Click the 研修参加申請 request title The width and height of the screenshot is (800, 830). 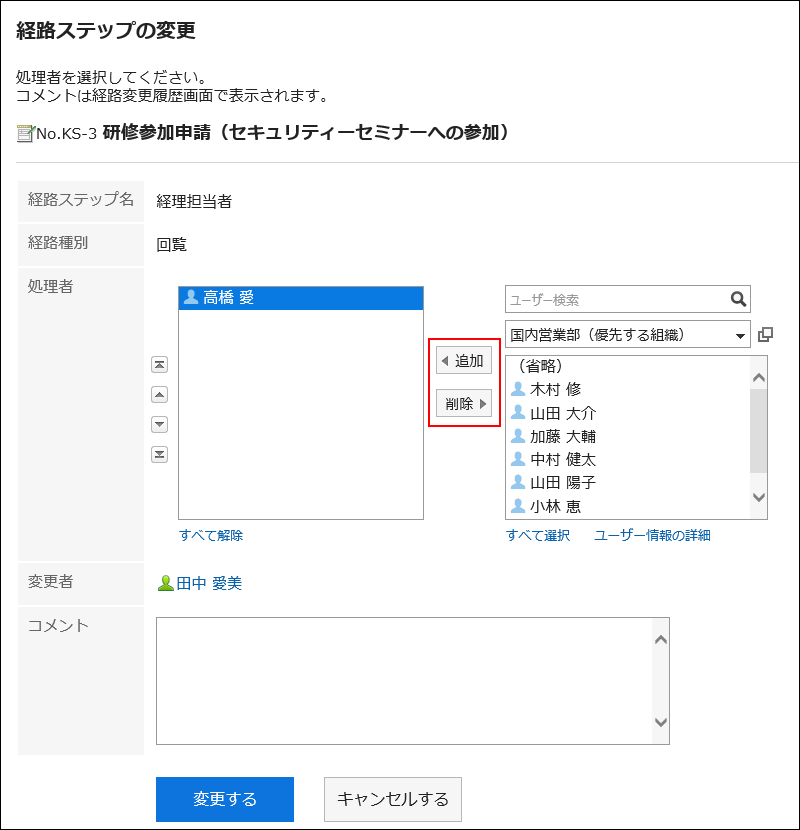click(x=305, y=132)
